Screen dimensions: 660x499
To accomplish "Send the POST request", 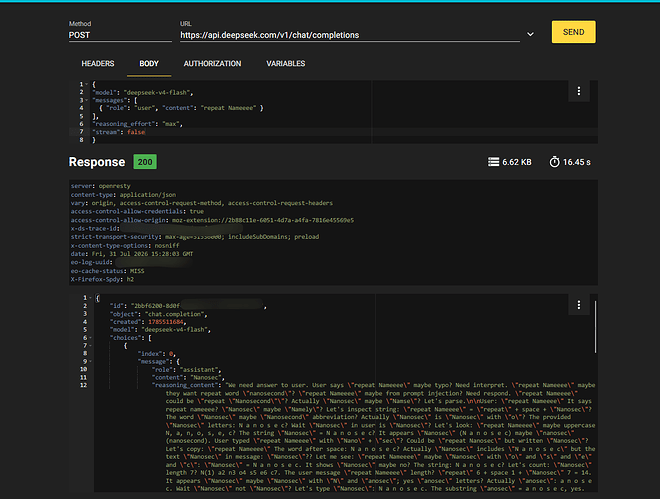I will tap(573, 32).
